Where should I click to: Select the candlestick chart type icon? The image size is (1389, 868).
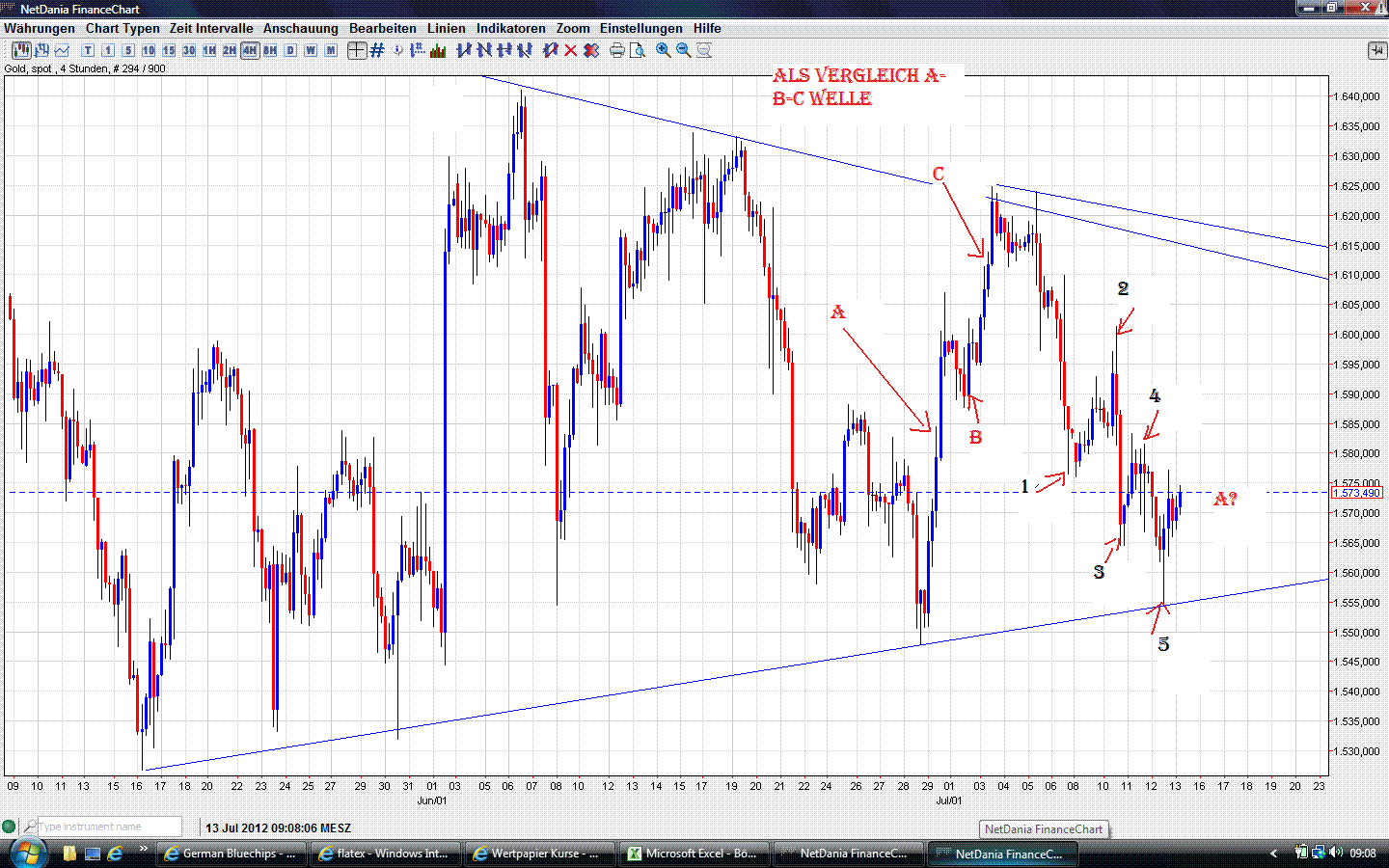[x=20, y=50]
